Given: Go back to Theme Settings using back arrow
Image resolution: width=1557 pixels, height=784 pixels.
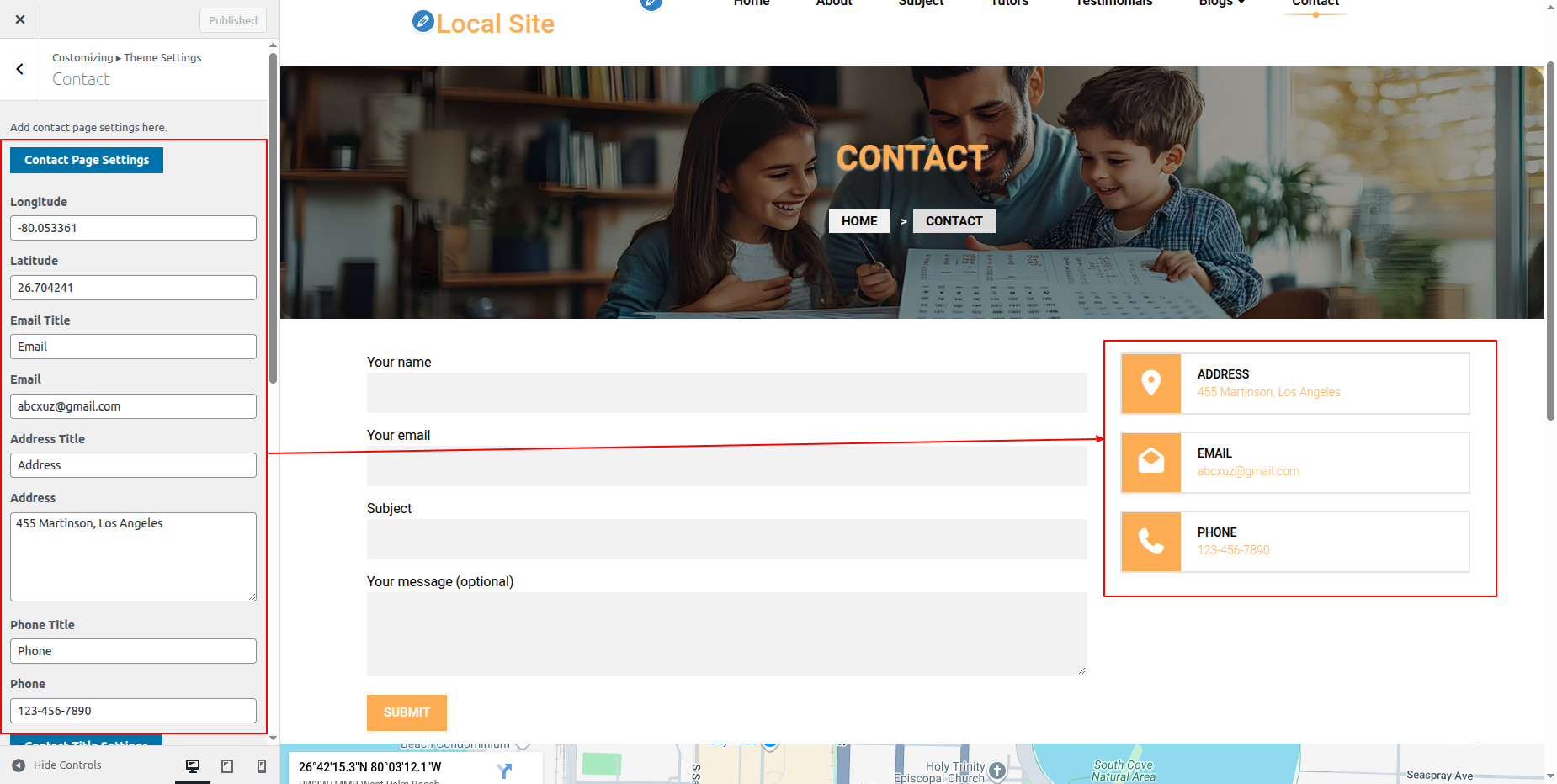Looking at the screenshot, I should click(20, 70).
